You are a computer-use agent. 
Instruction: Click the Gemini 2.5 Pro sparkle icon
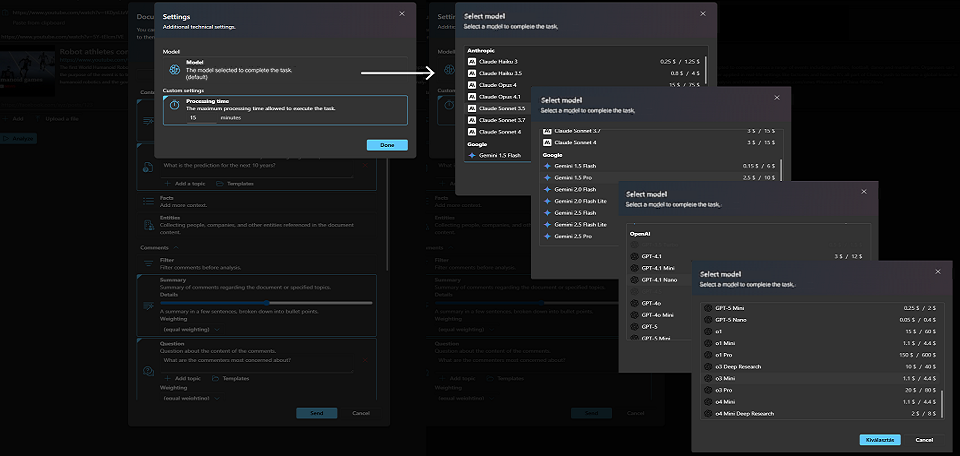547,236
